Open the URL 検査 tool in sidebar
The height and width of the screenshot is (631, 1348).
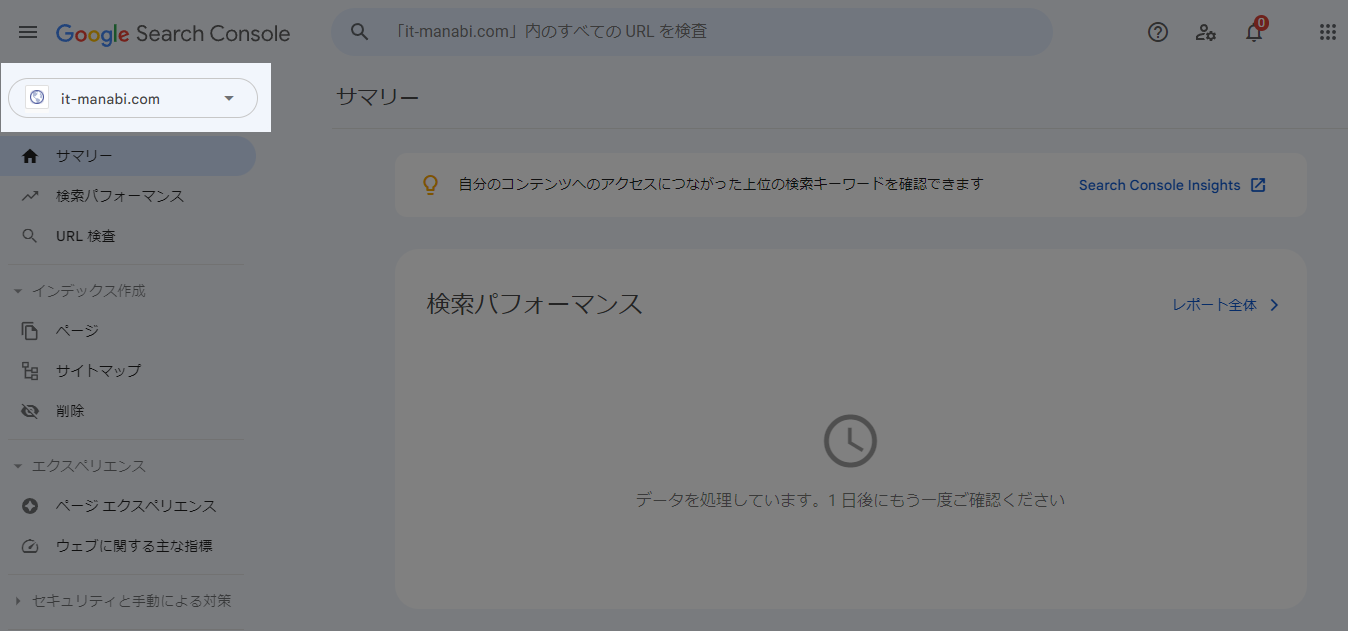point(86,235)
